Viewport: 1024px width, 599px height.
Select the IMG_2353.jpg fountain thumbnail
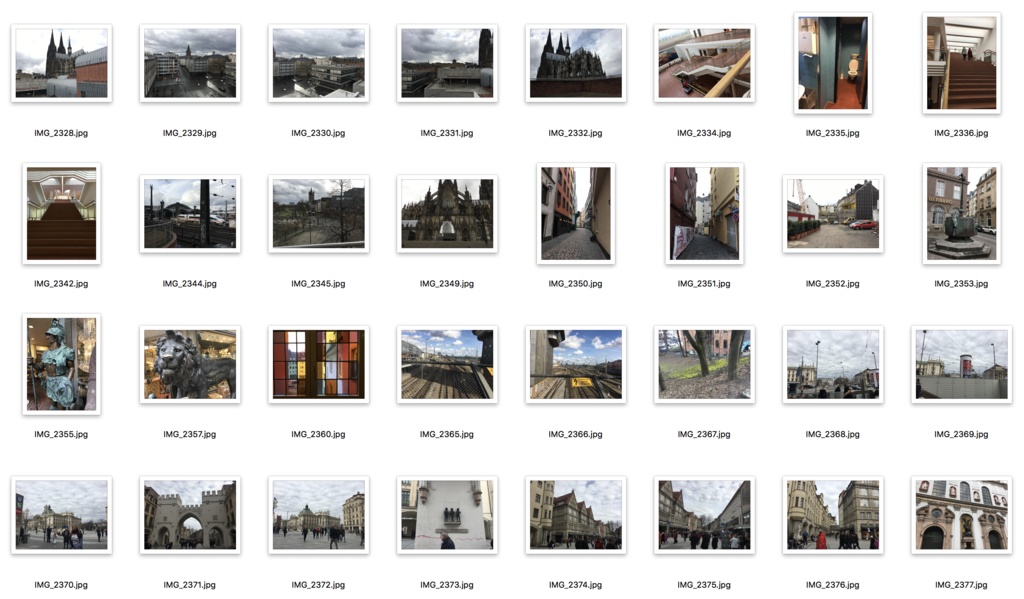click(962, 214)
